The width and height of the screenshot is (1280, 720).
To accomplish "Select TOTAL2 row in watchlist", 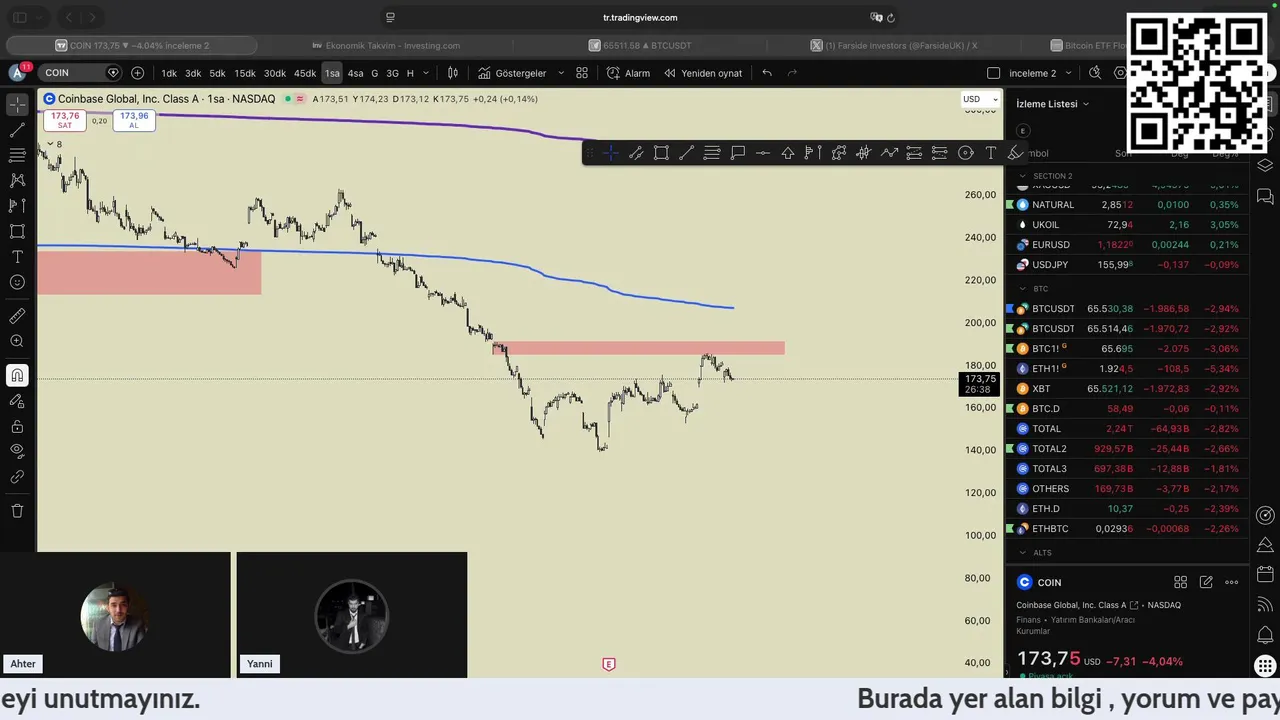I will pos(1127,449).
